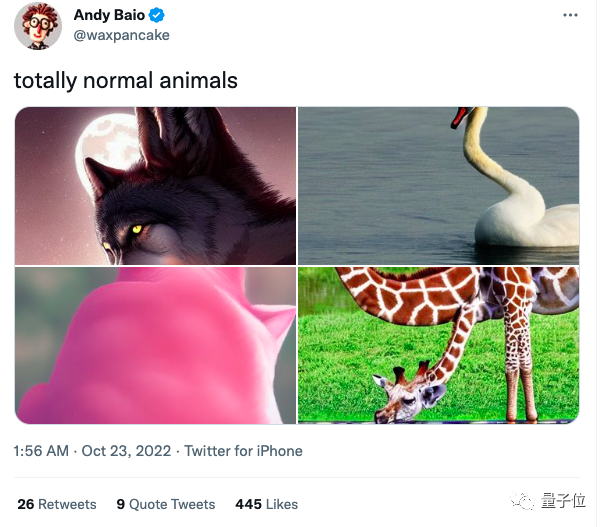Click the "totally normal animals" tweet text

click(x=126, y=81)
